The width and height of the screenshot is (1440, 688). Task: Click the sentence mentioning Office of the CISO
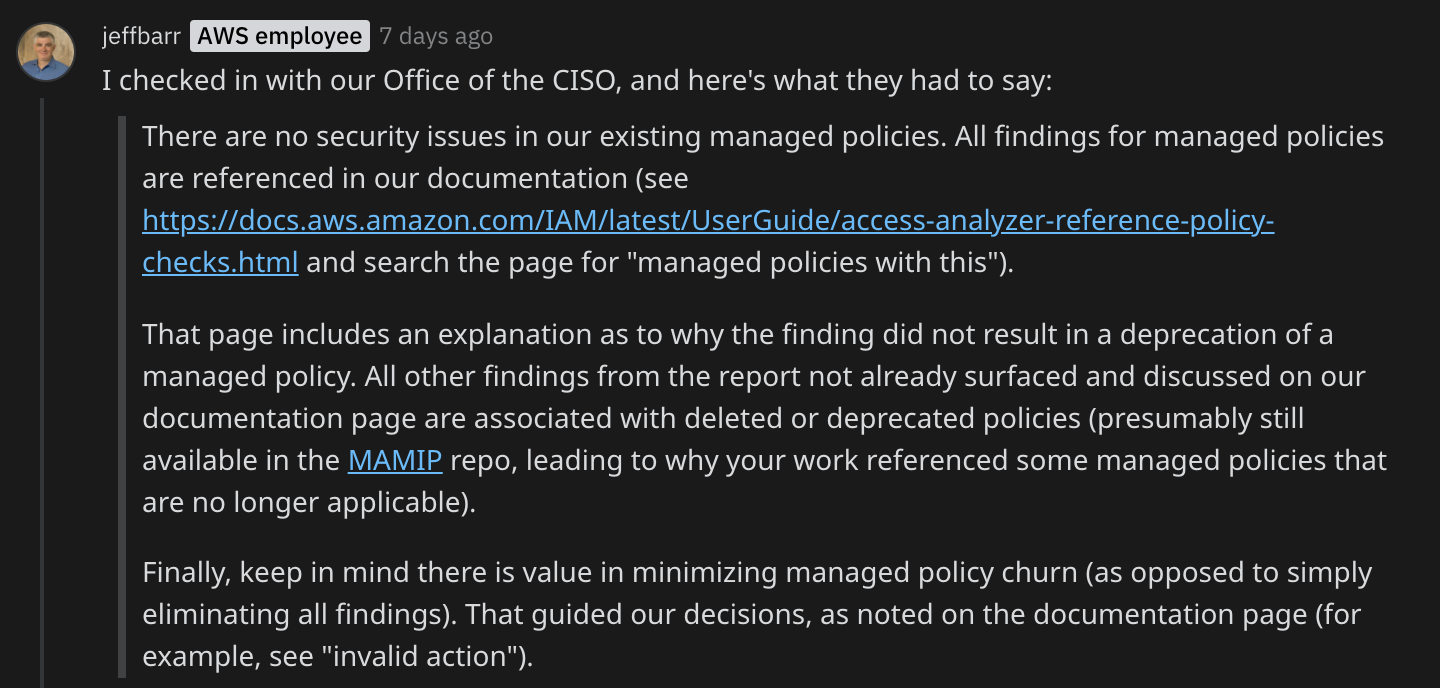[x=577, y=81]
